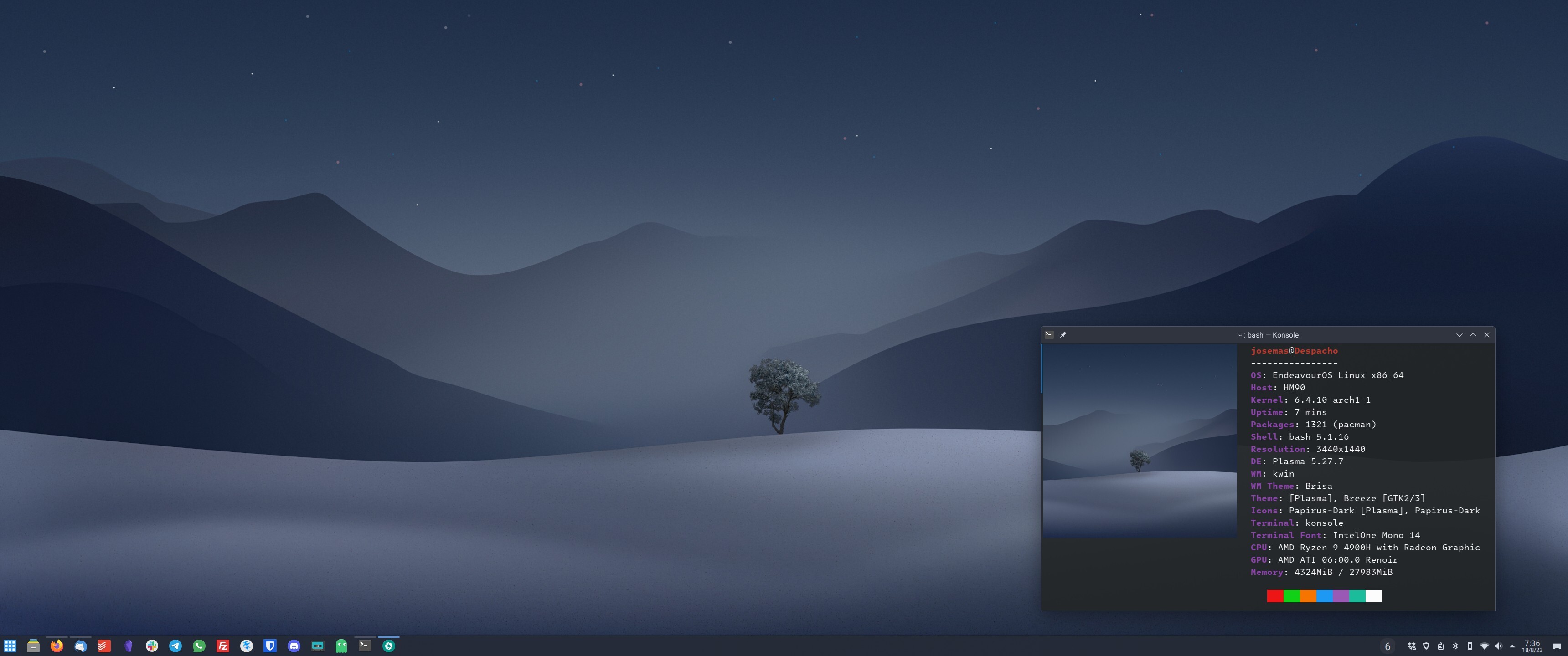
Task: Click the orange color block in Konsole
Action: pyautogui.click(x=1308, y=596)
